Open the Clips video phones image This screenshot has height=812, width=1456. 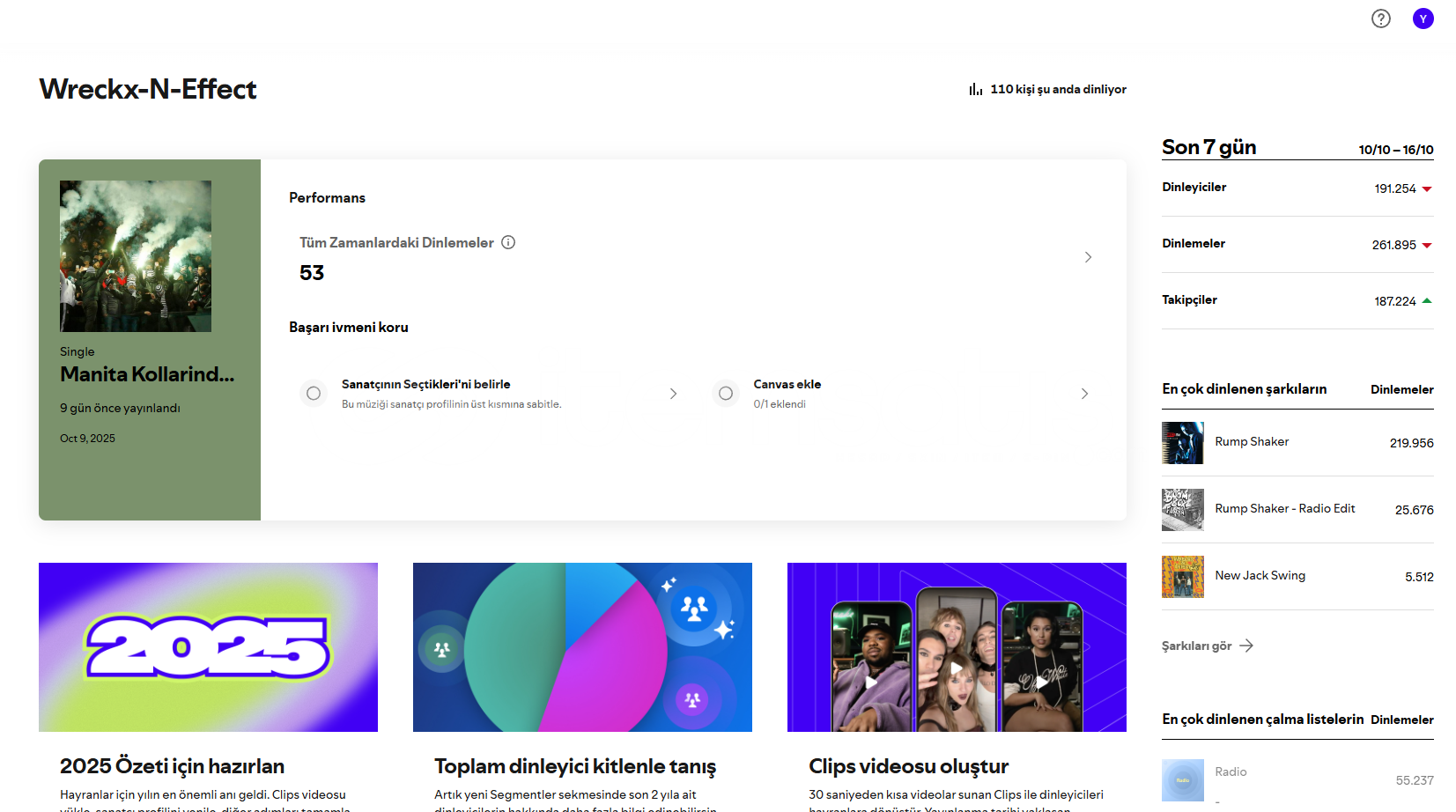point(957,647)
